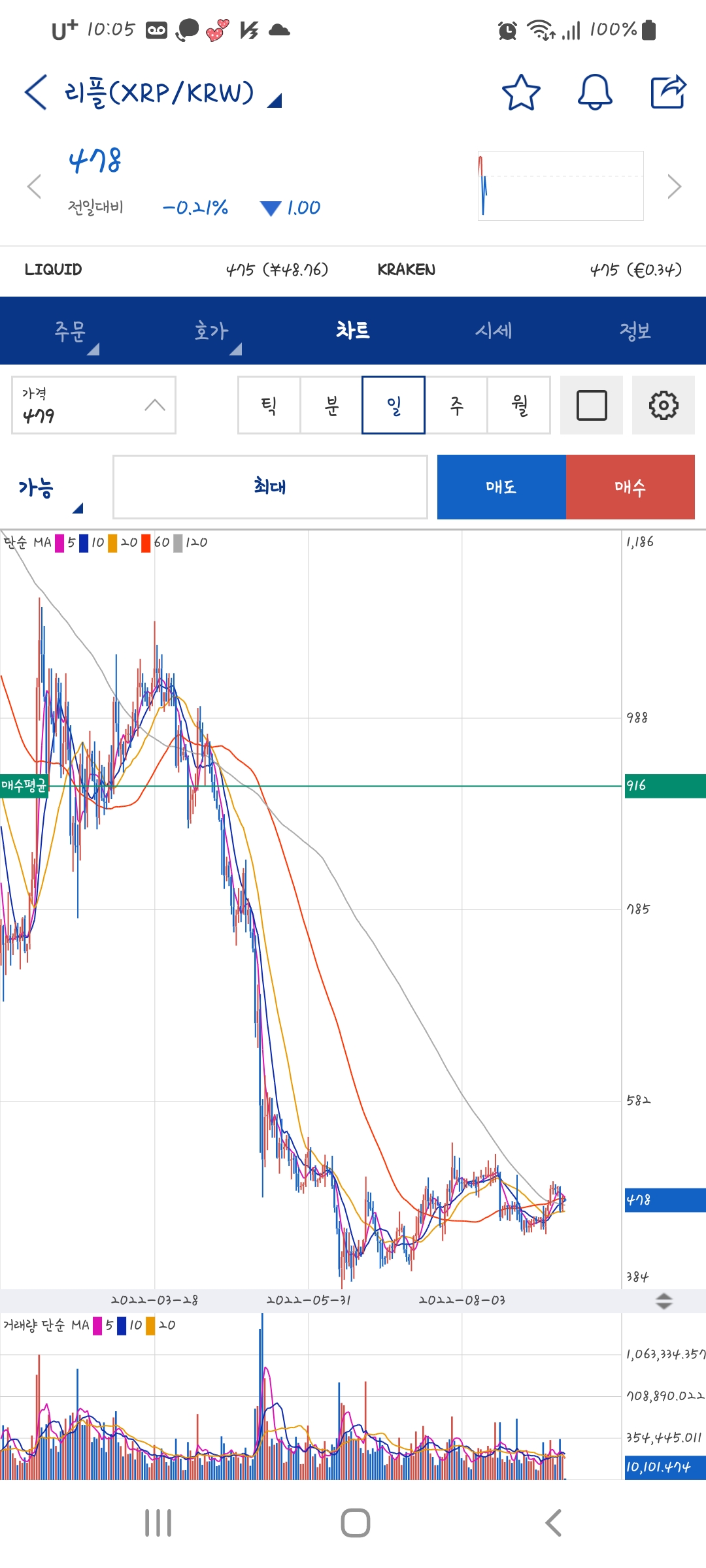706x1568 pixels.
Task: Tap the blue 478 current price marker
Action: click(x=665, y=1200)
